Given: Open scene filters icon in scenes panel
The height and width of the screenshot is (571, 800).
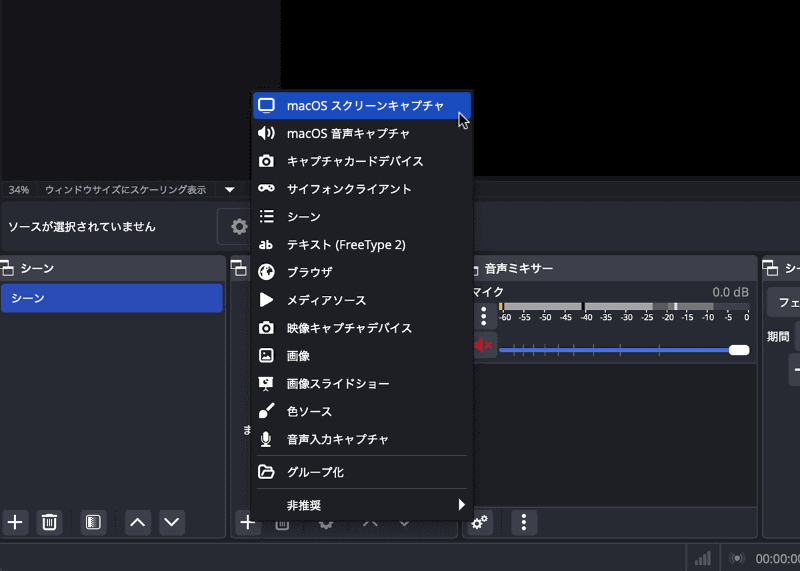Looking at the screenshot, I should 93,522.
